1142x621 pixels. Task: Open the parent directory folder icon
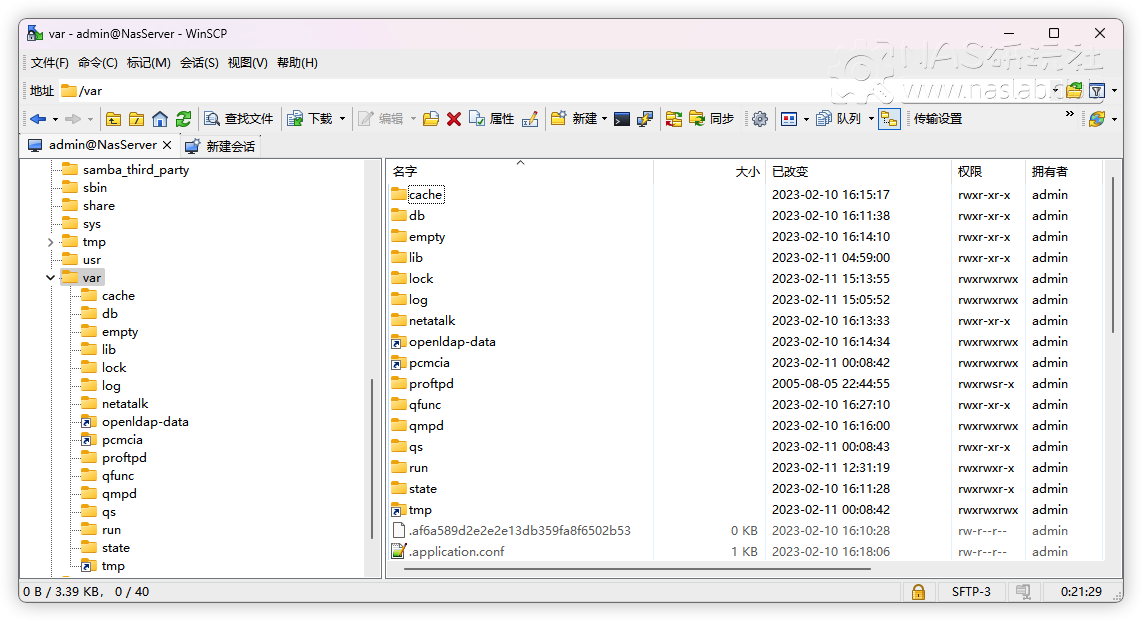tap(114, 119)
